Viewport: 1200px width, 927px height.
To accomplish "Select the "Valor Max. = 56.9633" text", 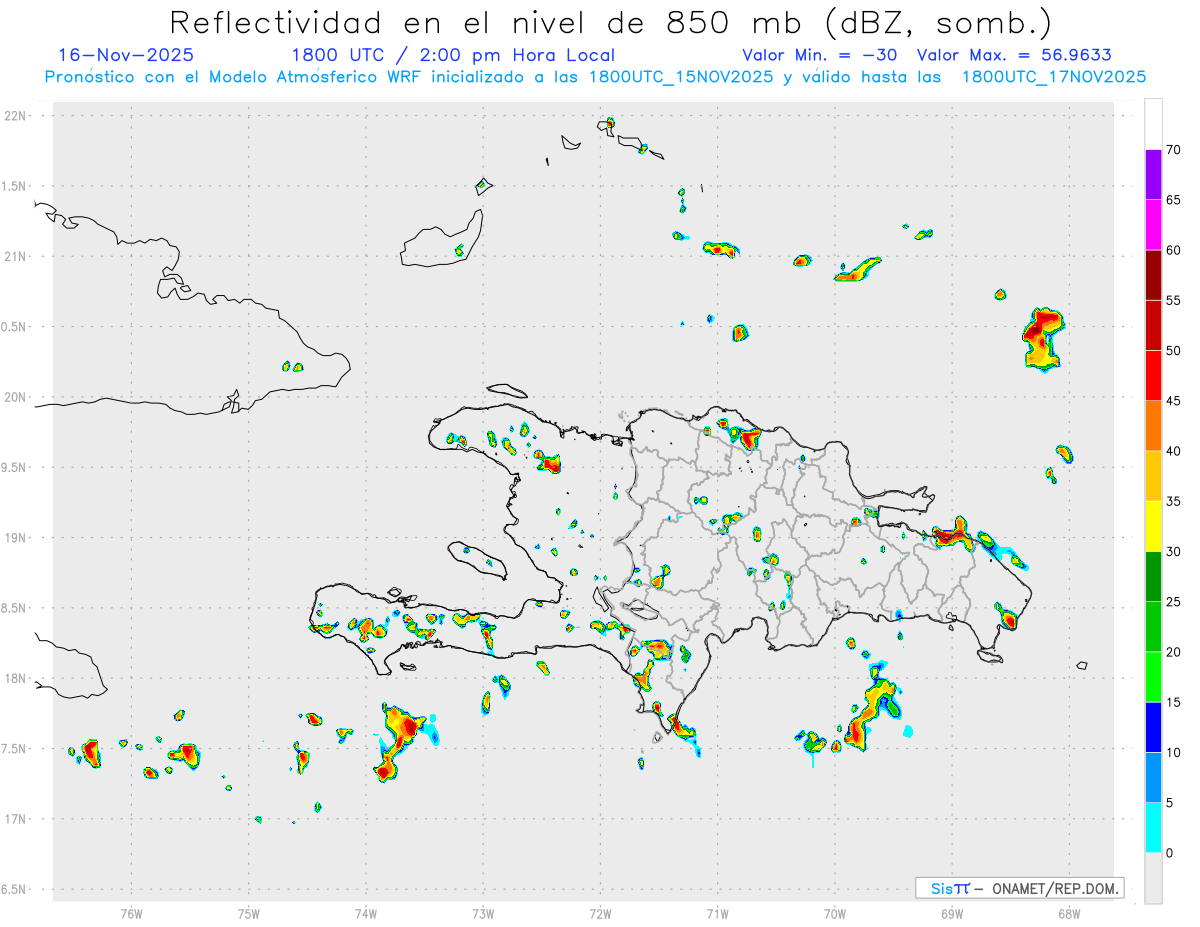I will tap(1014, 55).
